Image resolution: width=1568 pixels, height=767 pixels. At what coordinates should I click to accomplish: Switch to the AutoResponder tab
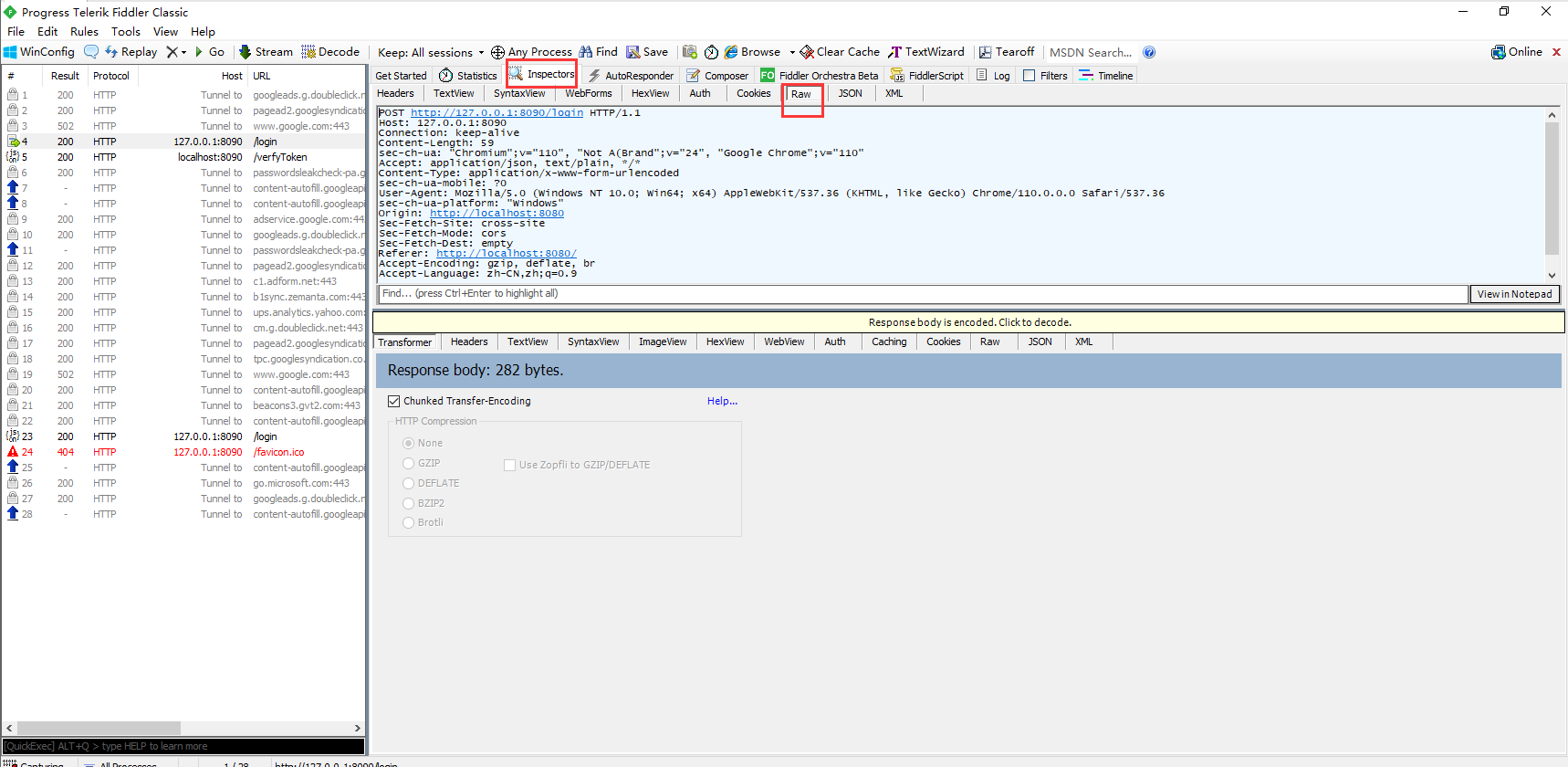pyautogui.click(x=631, y=76)
